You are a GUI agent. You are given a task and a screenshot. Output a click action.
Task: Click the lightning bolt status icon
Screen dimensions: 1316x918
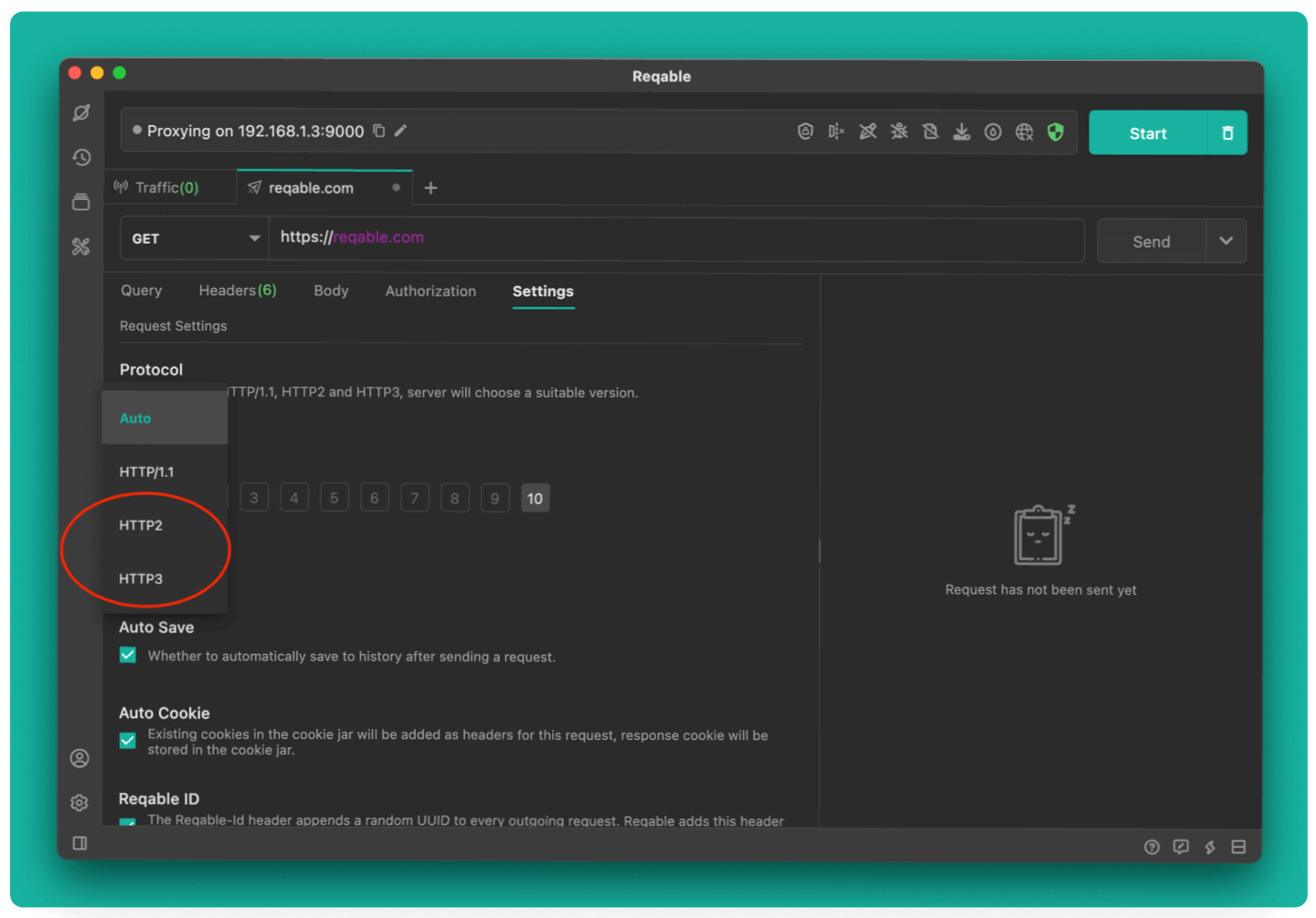point(1210,847)
